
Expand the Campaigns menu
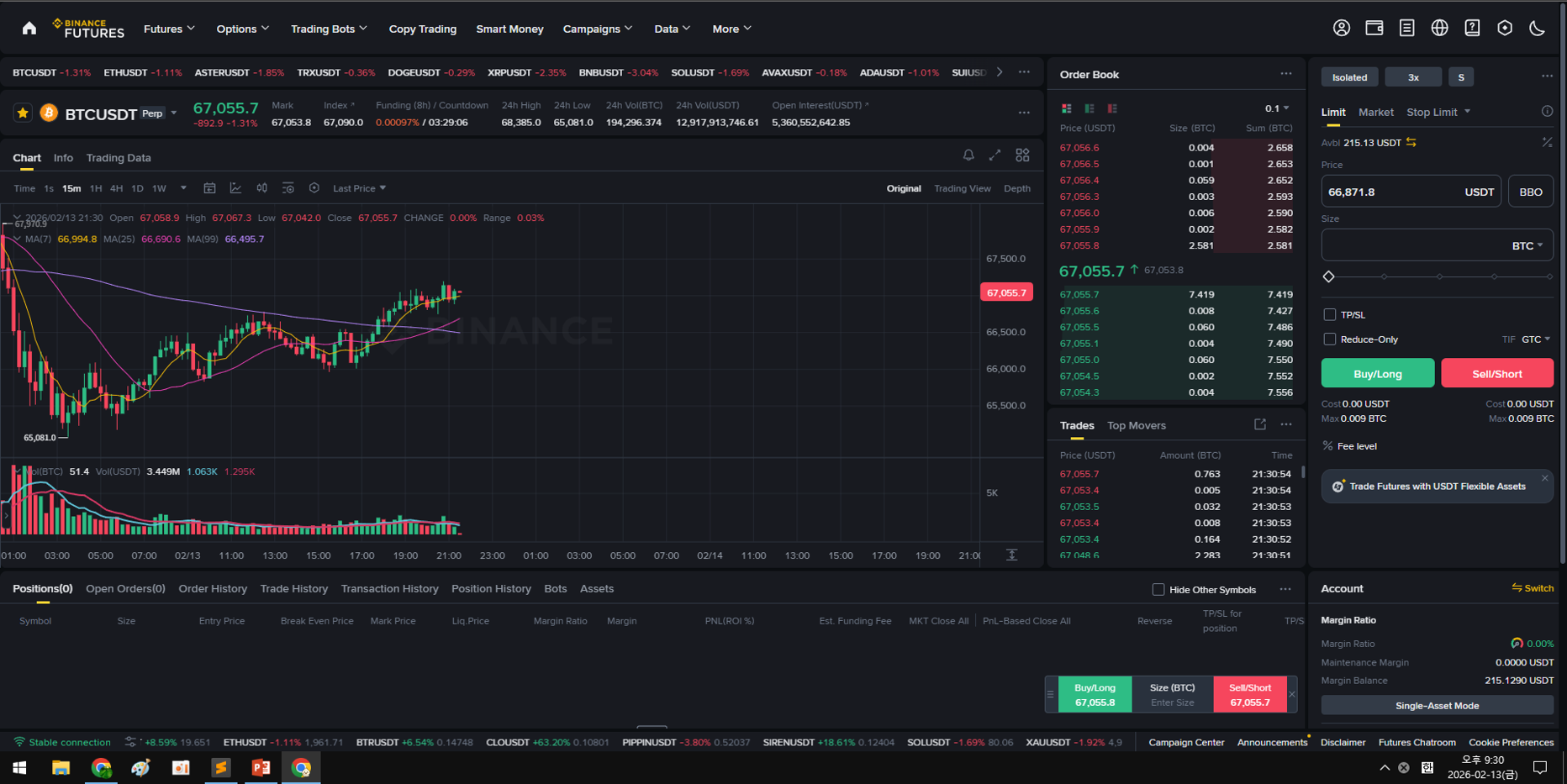598,29
